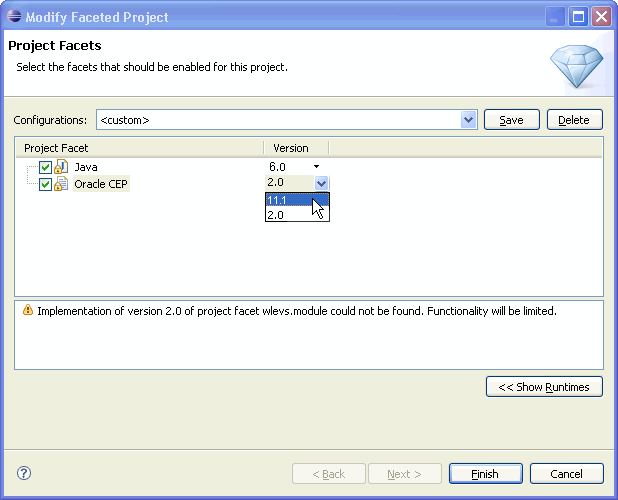
Task: Open the Java version 6.0 dropdown
Action: pyautogui.click(x=316, y=167)
